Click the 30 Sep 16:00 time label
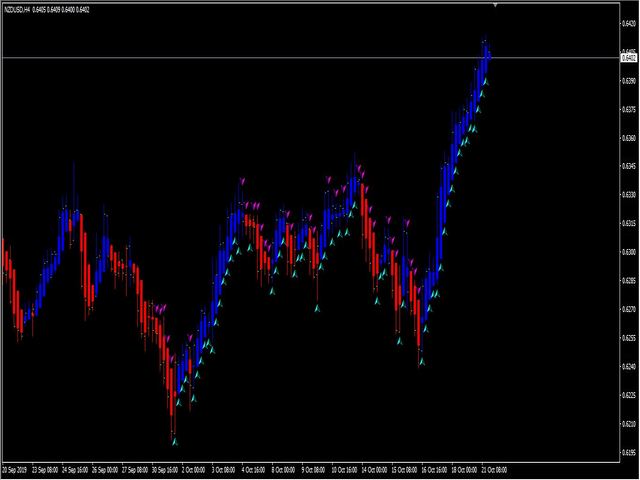Image resolution: width=640 pixels, height=480 pixels. click(x=165, y=470)
